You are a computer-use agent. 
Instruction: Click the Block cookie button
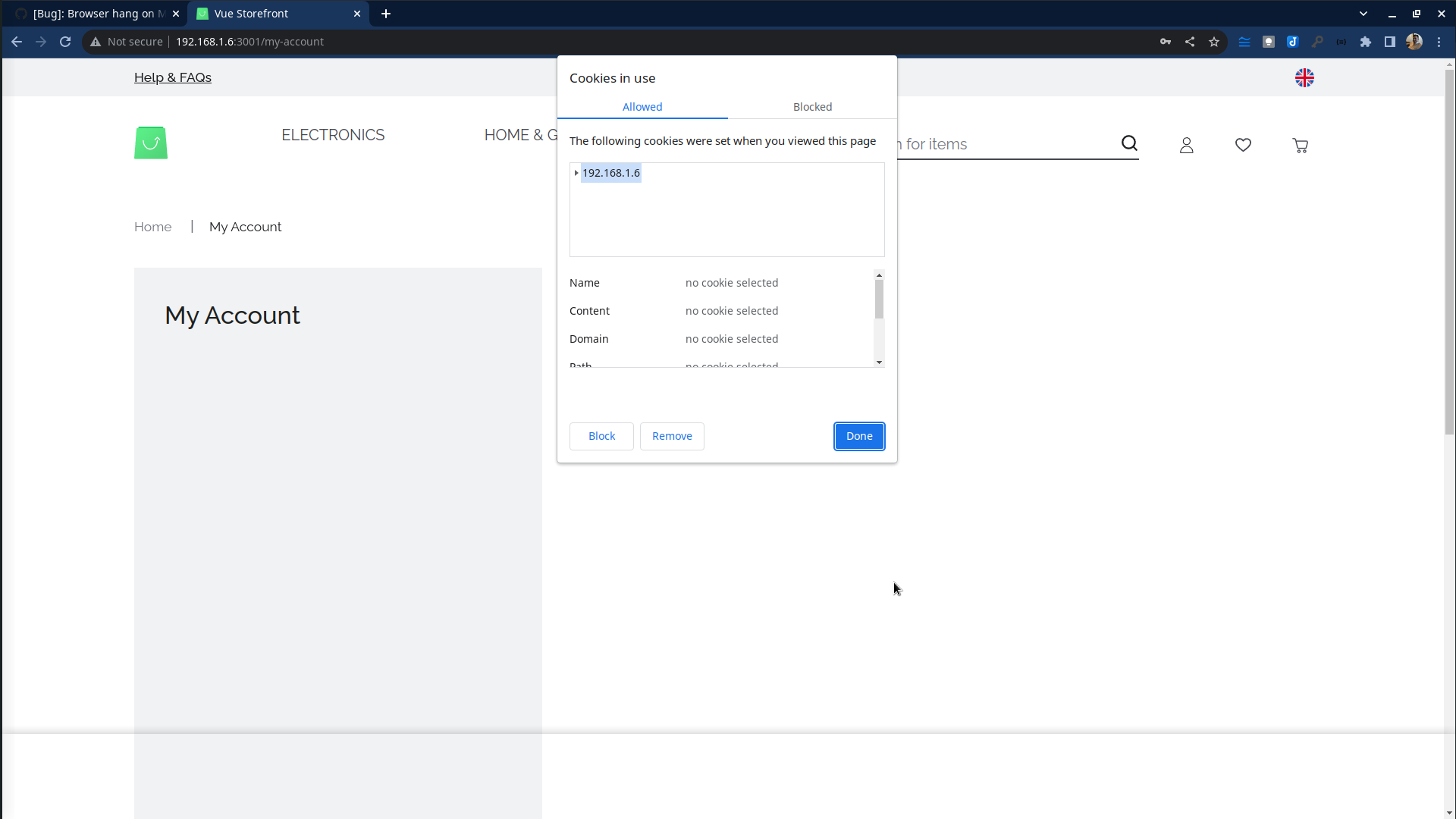[x=601, y=436]
